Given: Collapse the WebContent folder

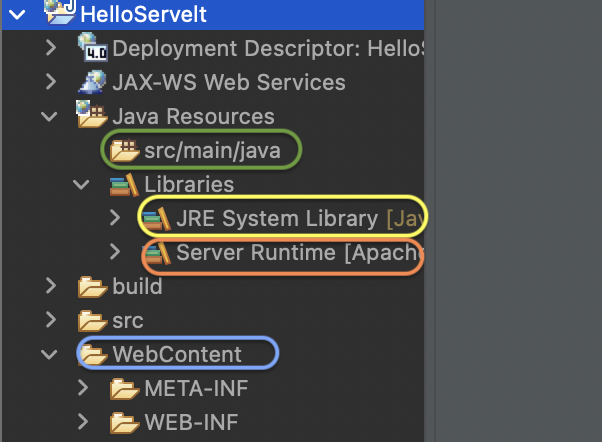Looking at the screenshot, I should [x=49, y=354].
